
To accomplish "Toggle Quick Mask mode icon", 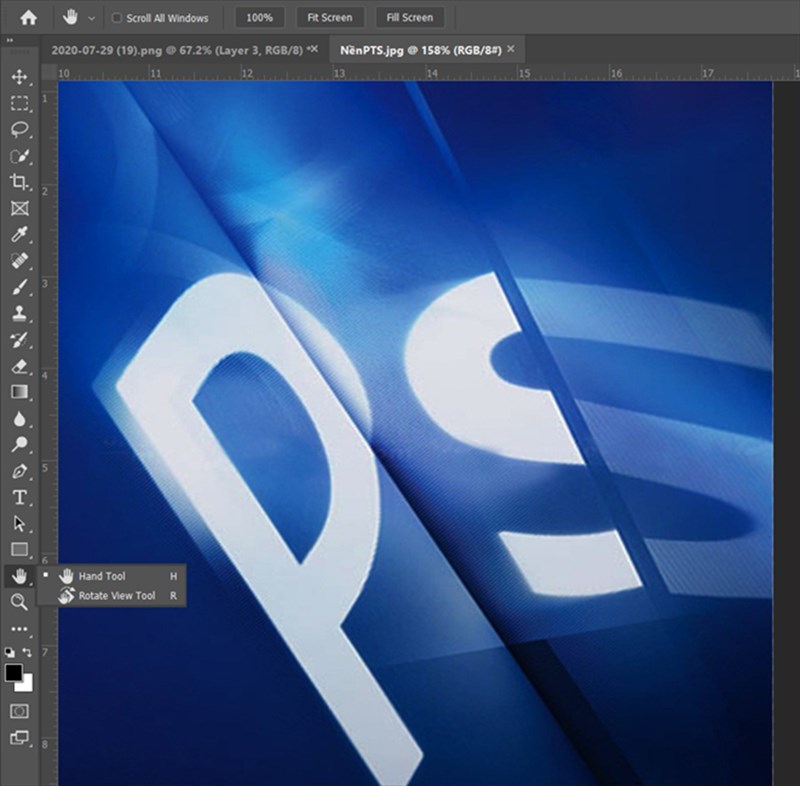I will coord(19,711).
